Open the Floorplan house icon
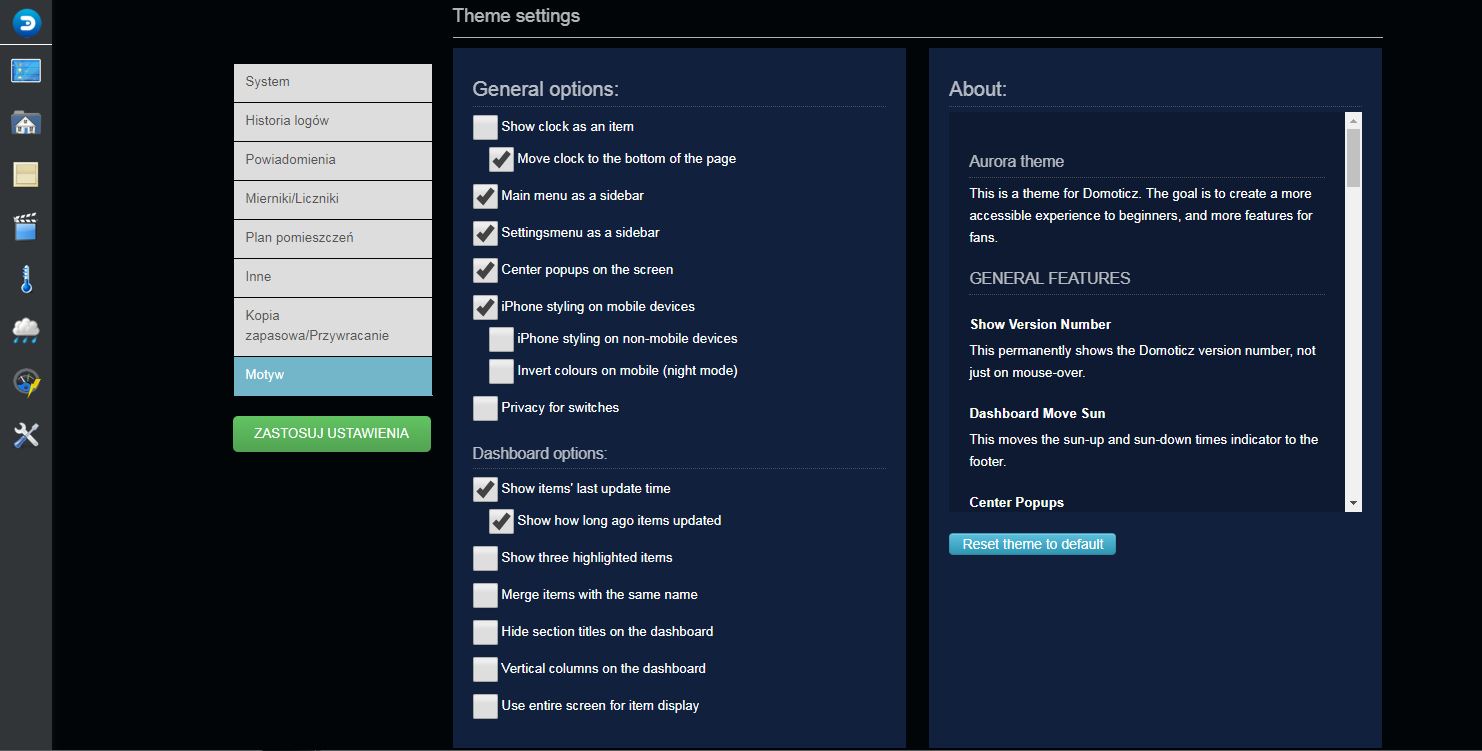This screenshot has width=1482, height=751. coord(26,123)
